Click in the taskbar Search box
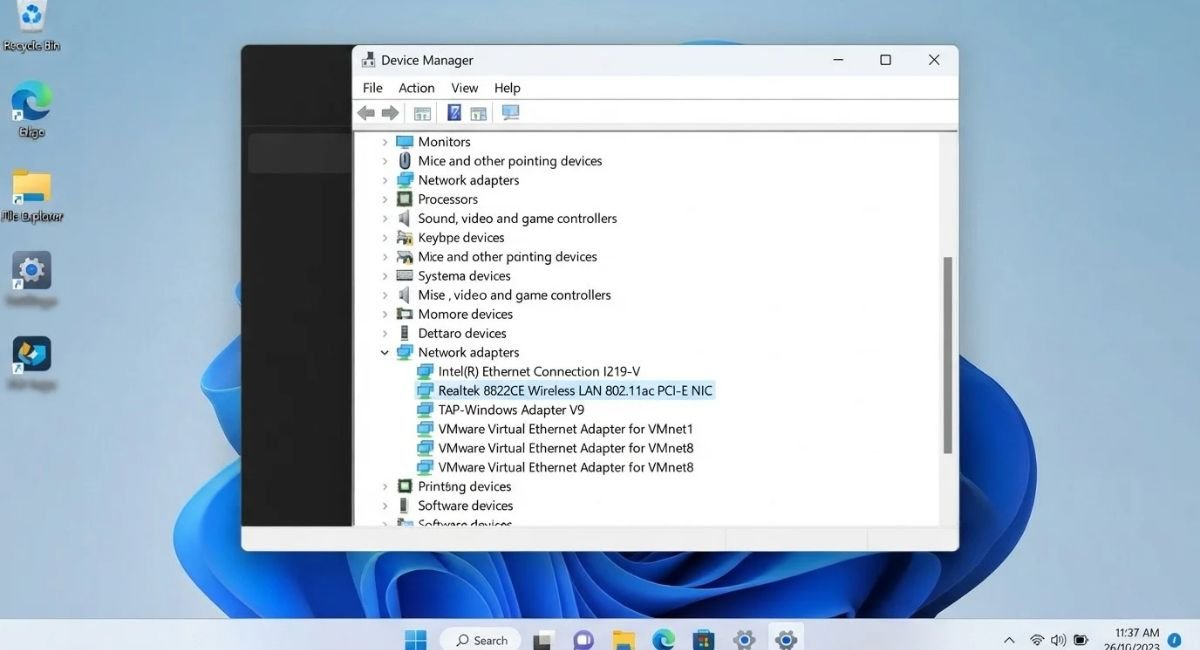This screenshot has height=650, width=1200. (x=482, y=640)
